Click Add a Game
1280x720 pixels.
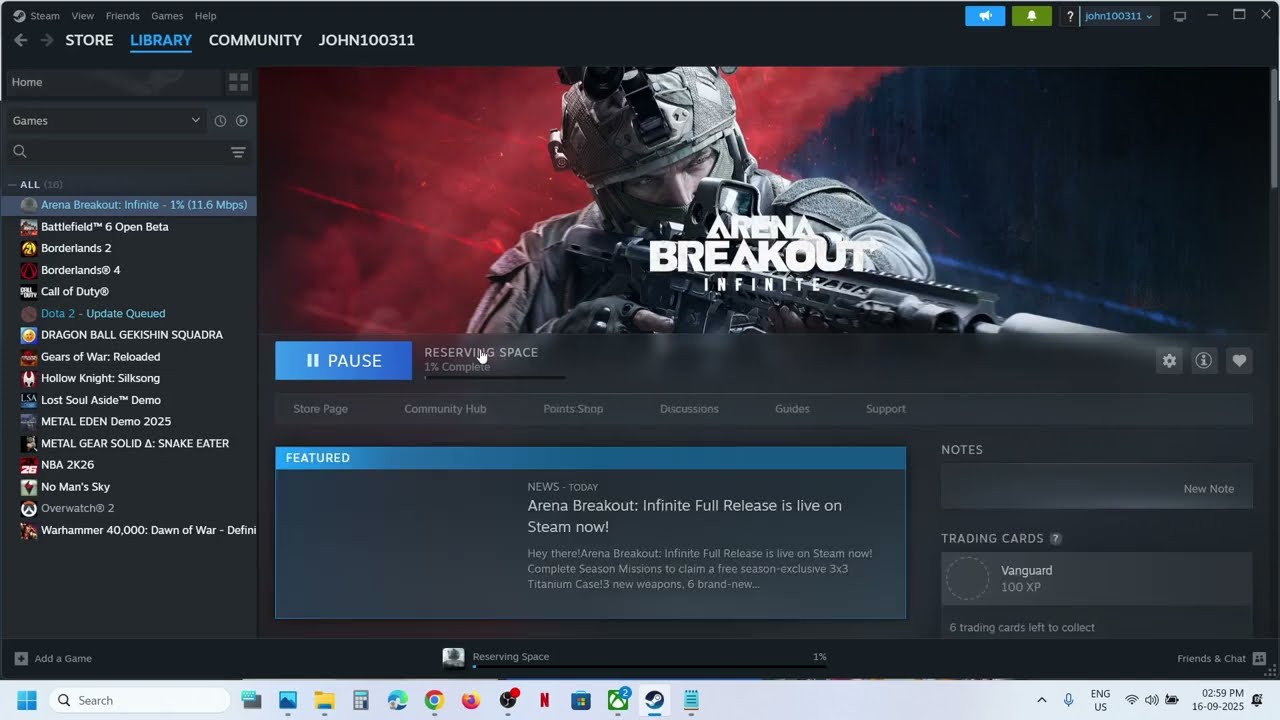[54, 658]
